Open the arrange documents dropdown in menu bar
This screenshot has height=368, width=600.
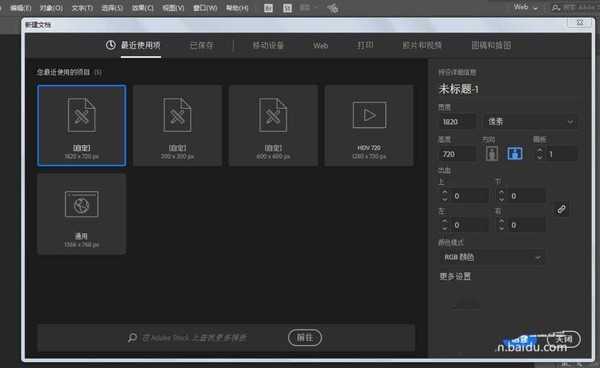click(308, 8)
